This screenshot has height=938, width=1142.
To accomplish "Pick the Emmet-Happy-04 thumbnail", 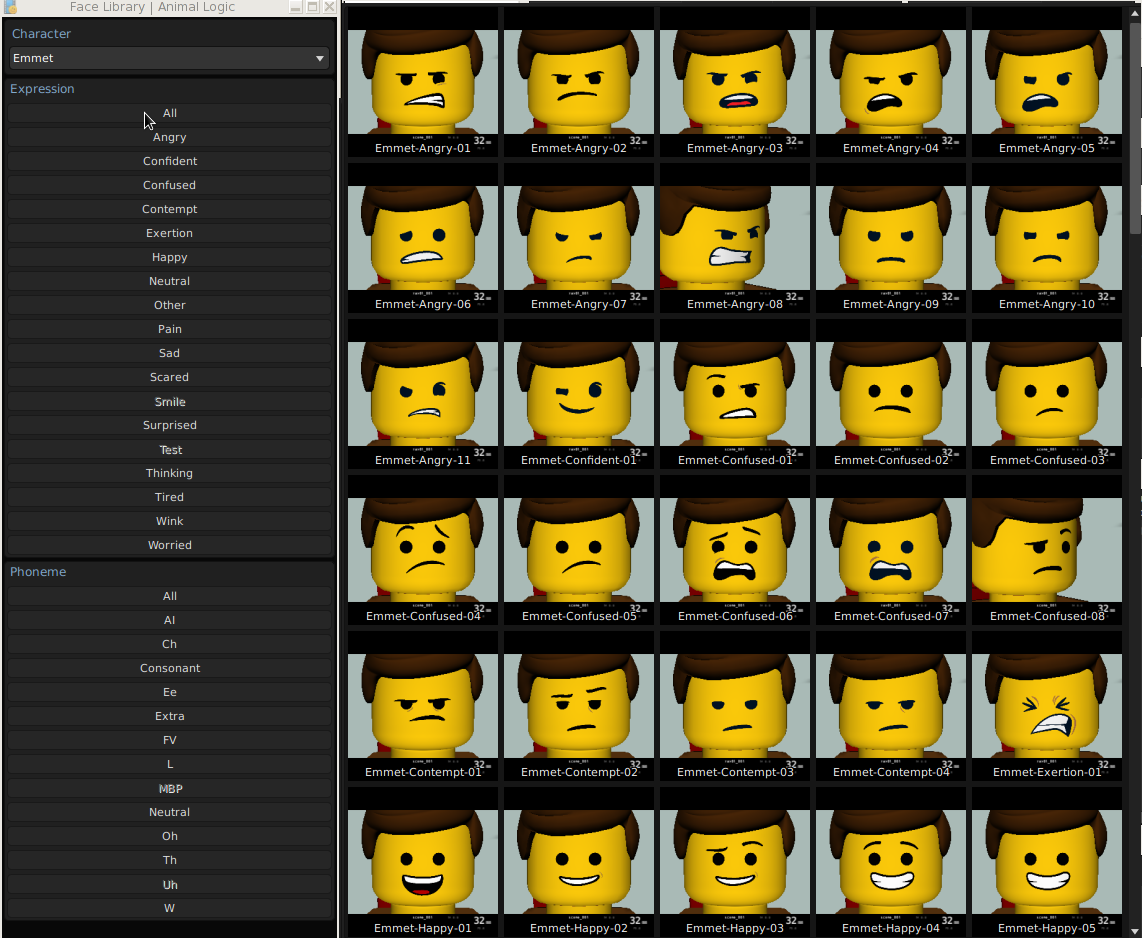I will click(891, 862).
